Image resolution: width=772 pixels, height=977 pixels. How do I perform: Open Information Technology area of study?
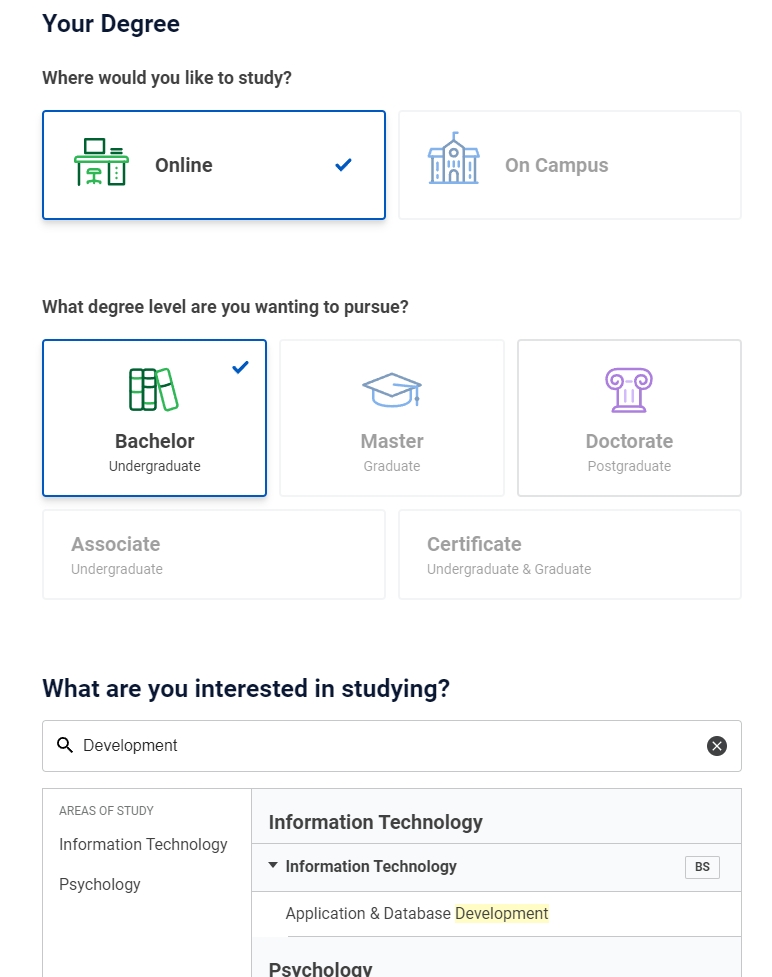coord(143,845)
